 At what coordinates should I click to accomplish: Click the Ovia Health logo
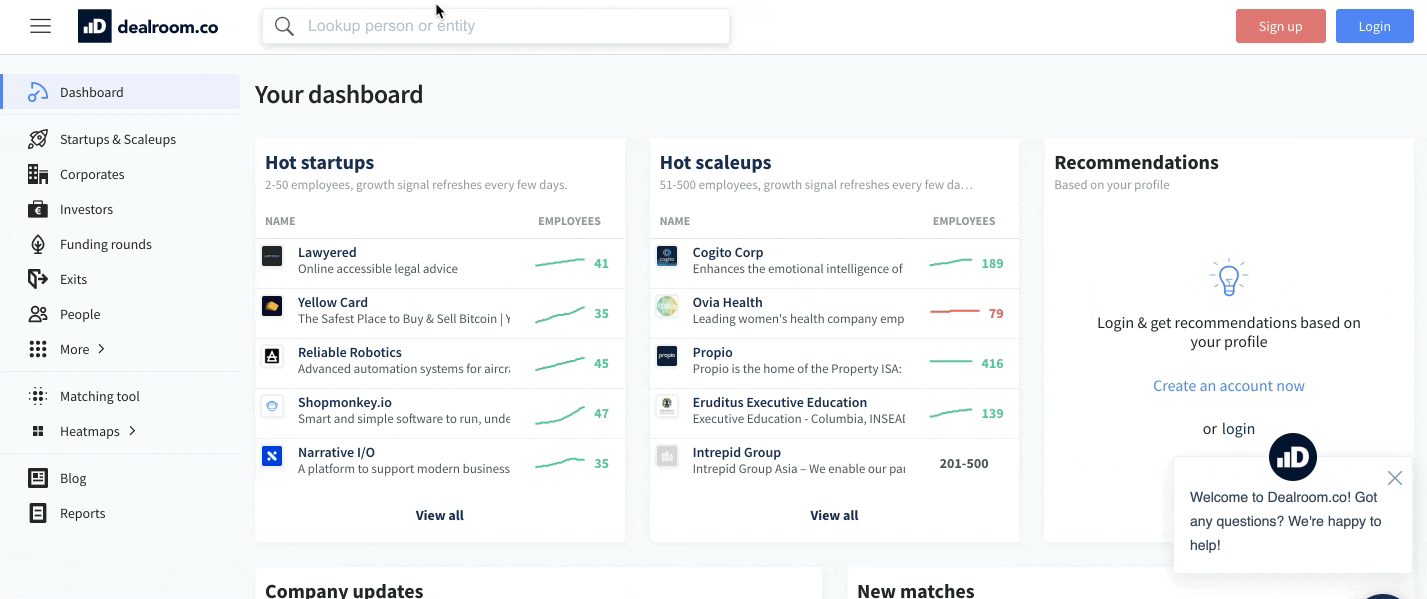(x=667, y=306)
